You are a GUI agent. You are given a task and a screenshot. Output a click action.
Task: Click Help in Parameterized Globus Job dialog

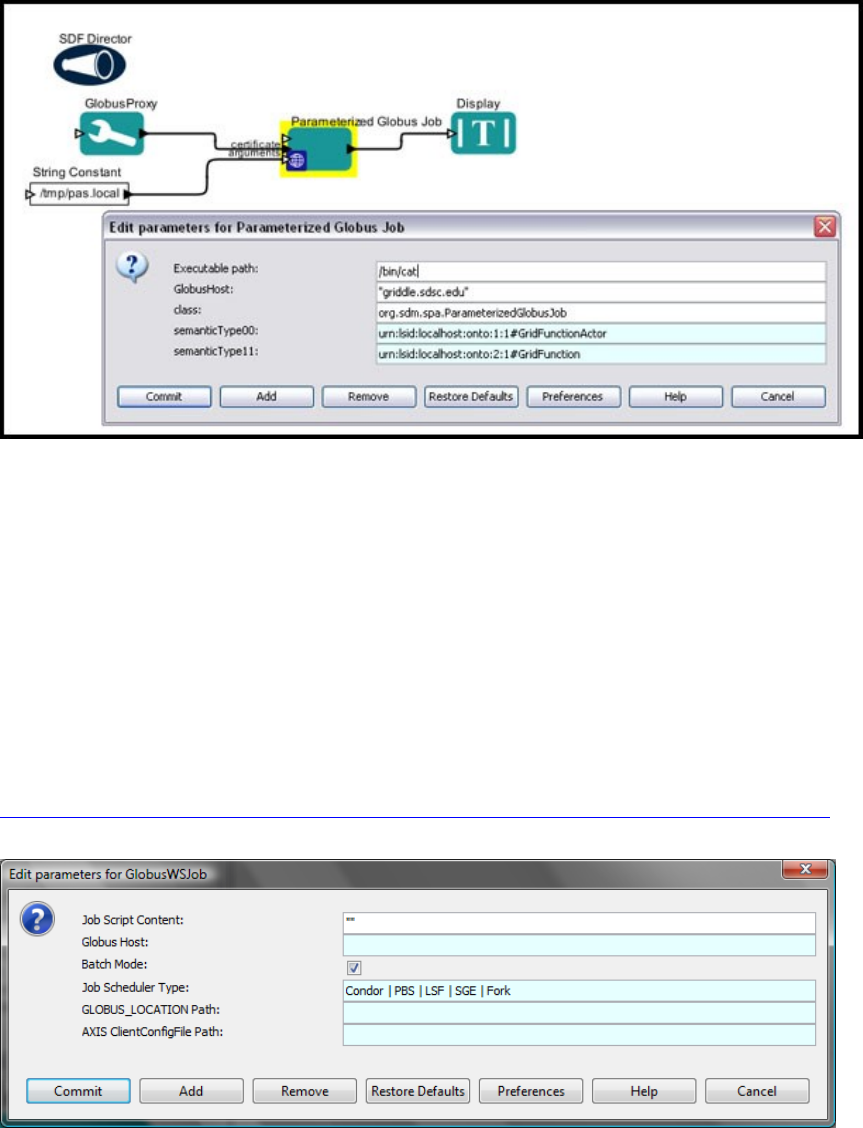[676, 397]
